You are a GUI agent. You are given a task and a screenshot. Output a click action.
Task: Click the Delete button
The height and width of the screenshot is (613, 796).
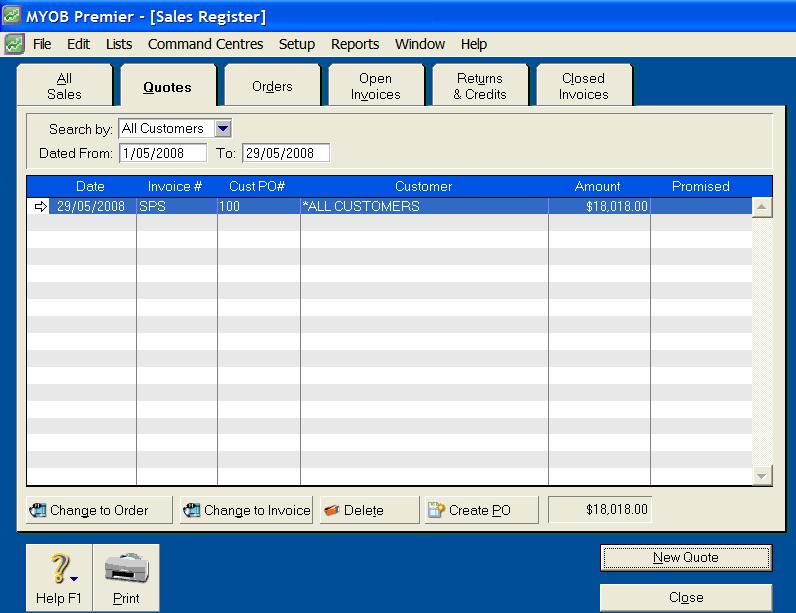(370, 510)
